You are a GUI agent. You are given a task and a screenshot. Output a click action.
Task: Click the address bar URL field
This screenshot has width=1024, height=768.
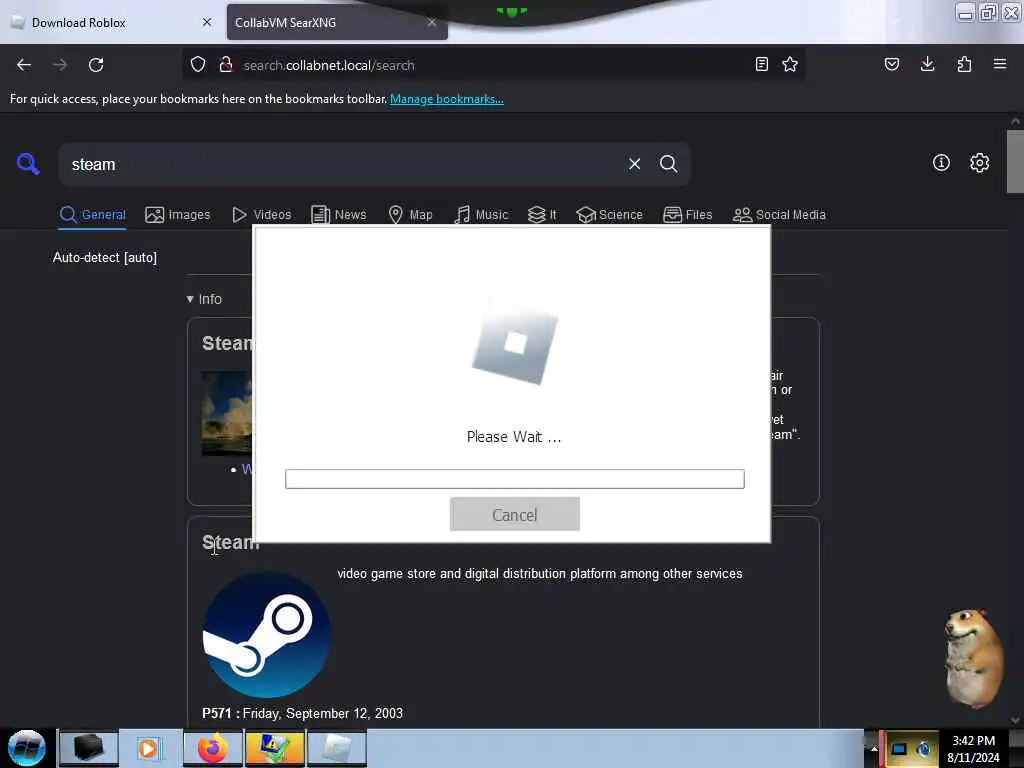pyautogui.click(x=493, y=65)
